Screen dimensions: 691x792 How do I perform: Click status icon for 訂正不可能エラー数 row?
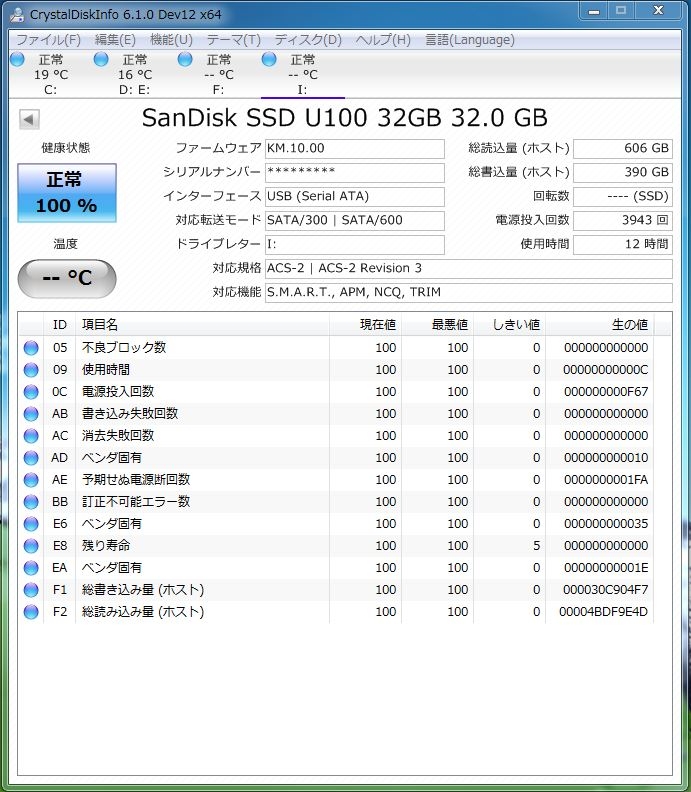(31, 502)
